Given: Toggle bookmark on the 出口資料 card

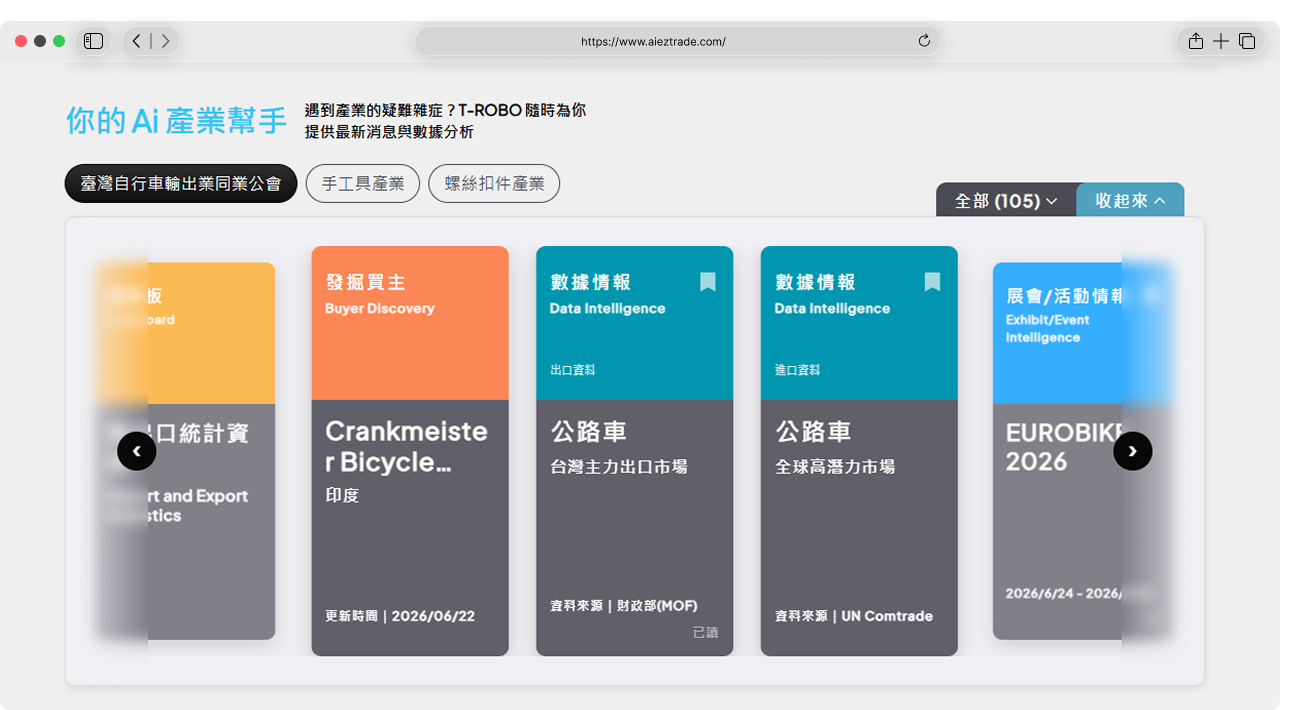Looking at the screenshot, I should pos(708,282).
